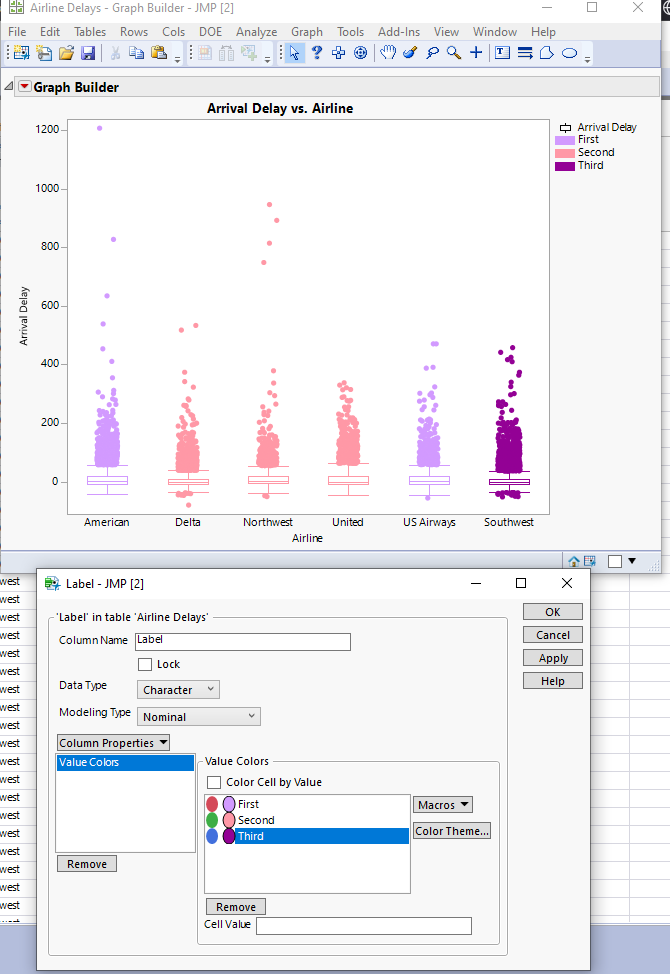The image size is (670, 974).
Task: Expand the Modeling Type combo box
Action: click(x=198, y=716)
